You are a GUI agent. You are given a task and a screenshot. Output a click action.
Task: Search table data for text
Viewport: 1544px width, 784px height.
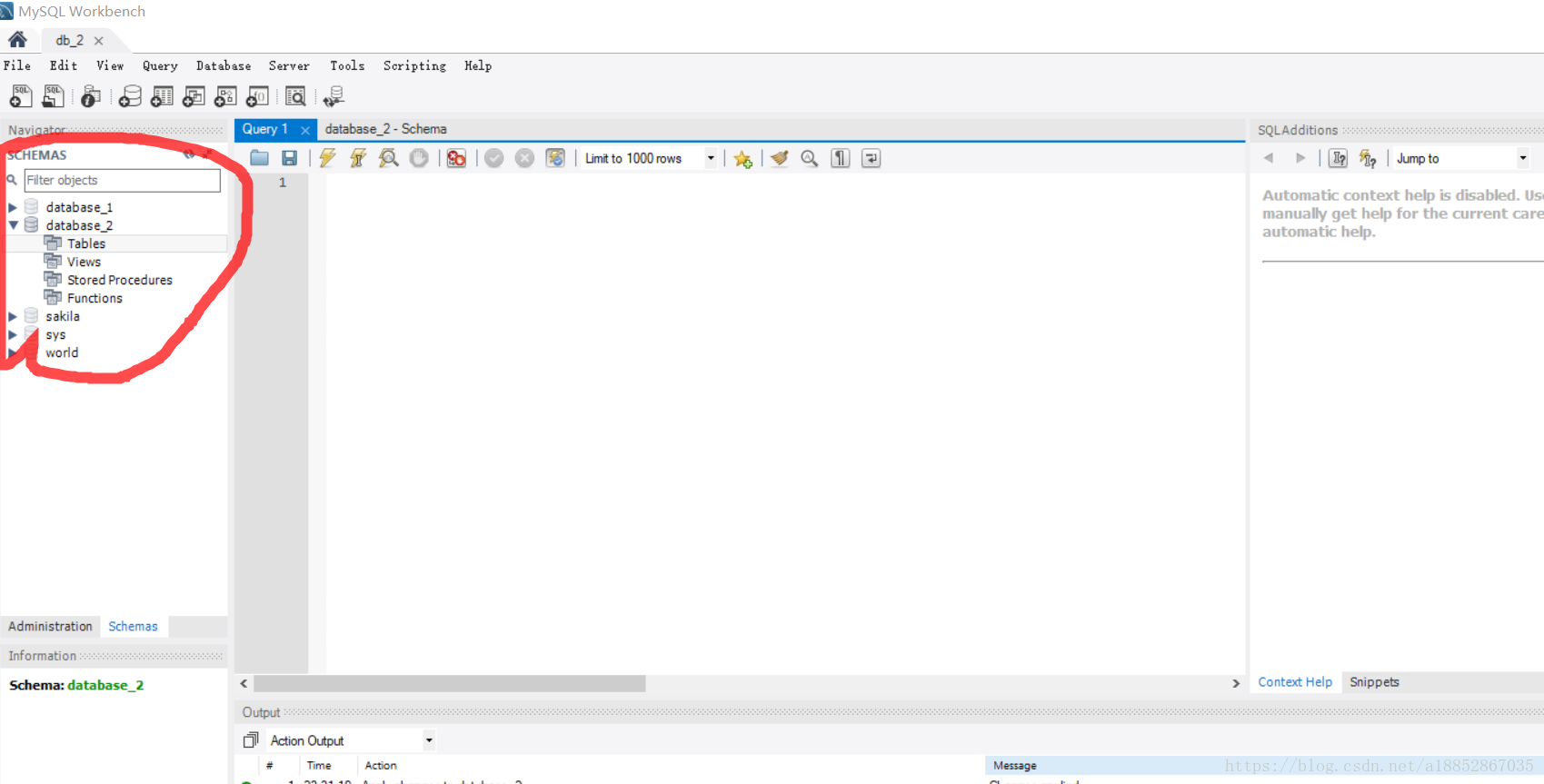point(295,95)
